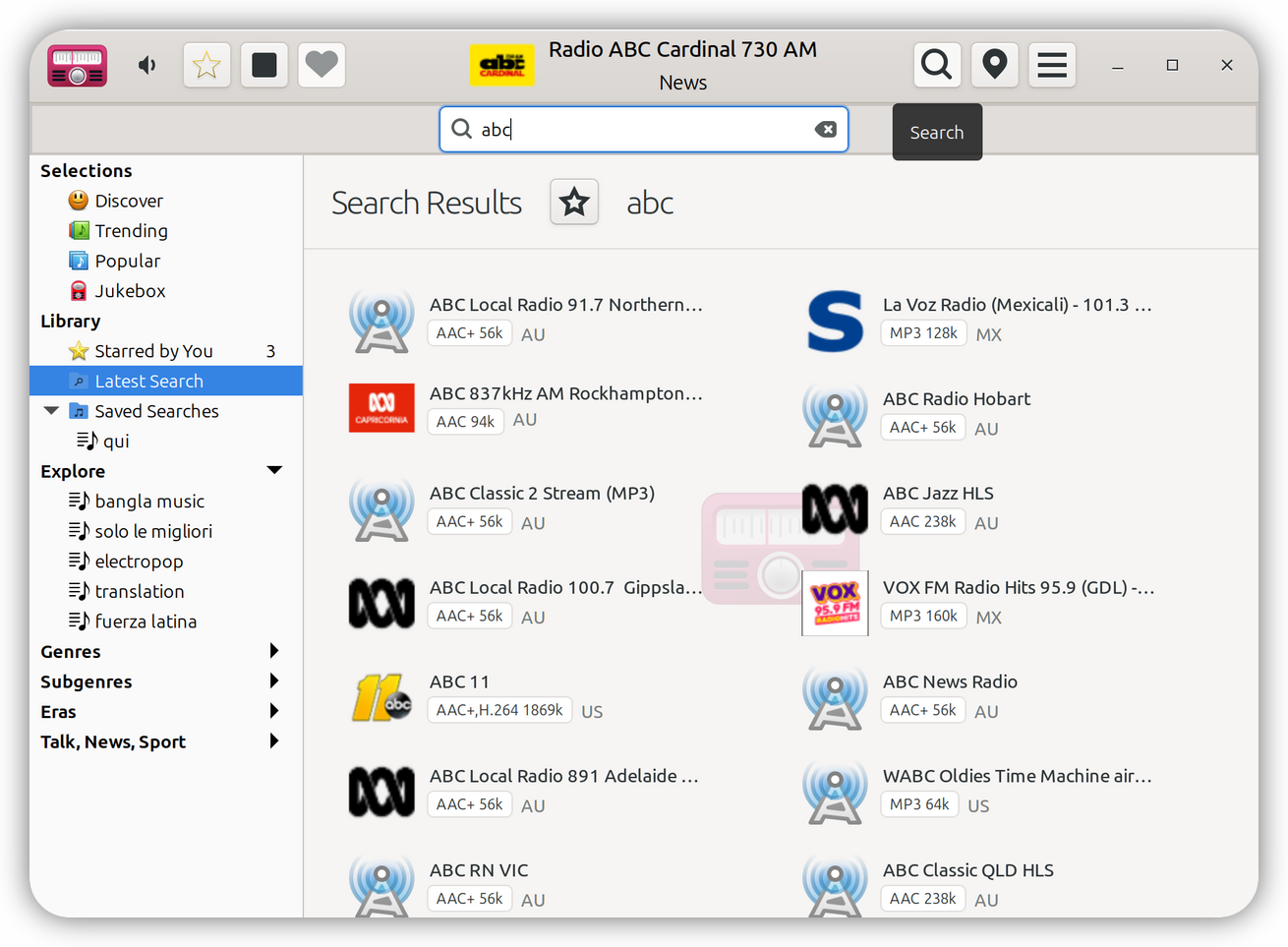Screen dimensions: 1288x947
Task: Play ABC Local Radio 91.7 Northern station
Action: (x=566, y=305)
